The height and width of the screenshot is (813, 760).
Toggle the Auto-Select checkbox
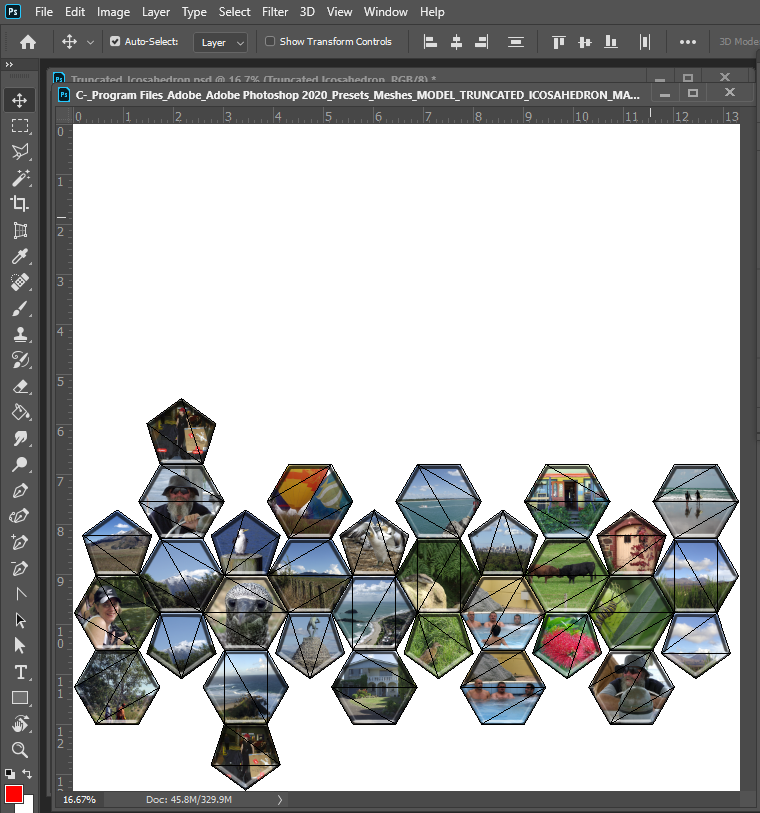pos(115,41)
